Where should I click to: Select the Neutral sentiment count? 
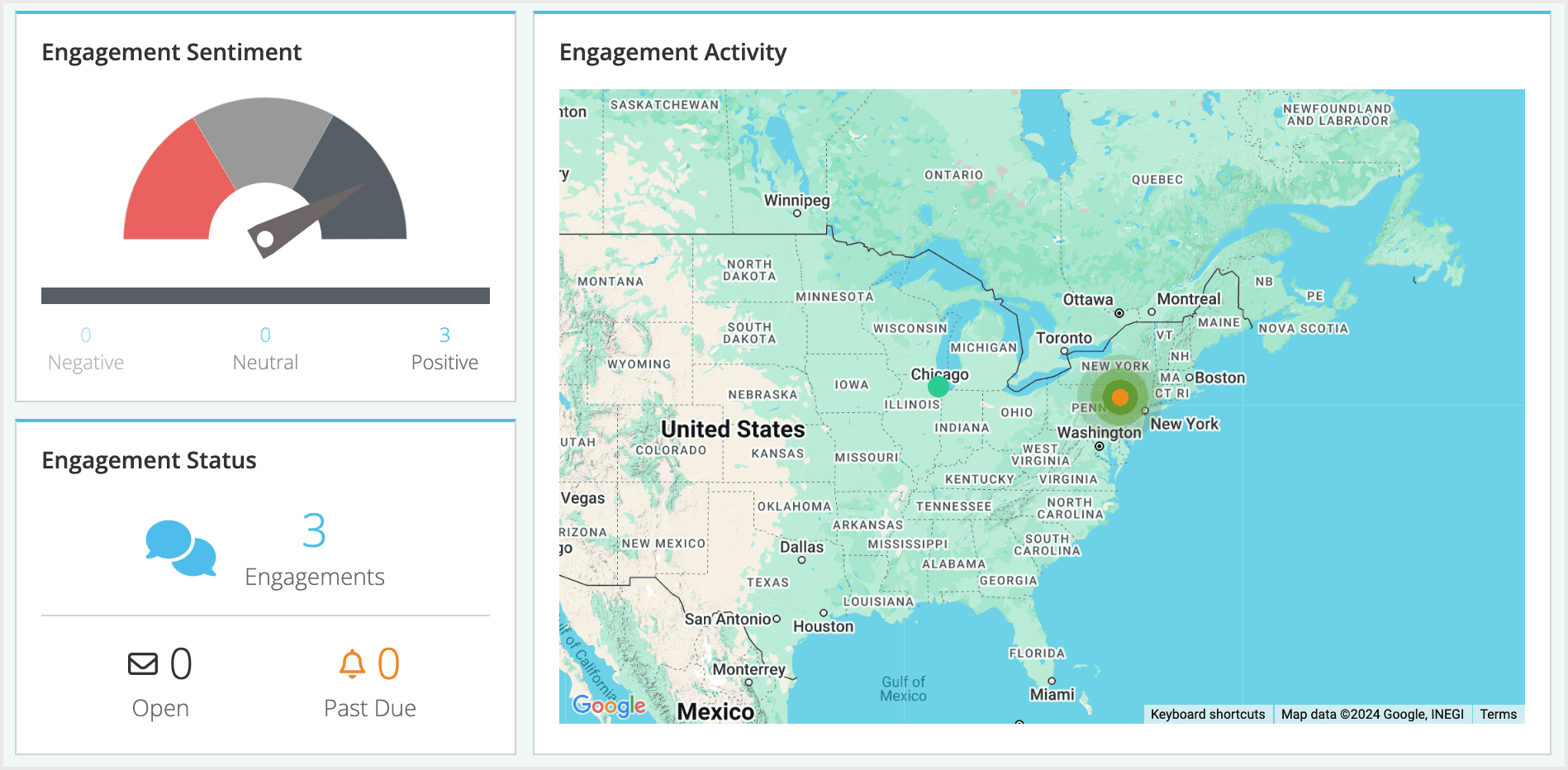pyautogui.click(x=265, y=335)
